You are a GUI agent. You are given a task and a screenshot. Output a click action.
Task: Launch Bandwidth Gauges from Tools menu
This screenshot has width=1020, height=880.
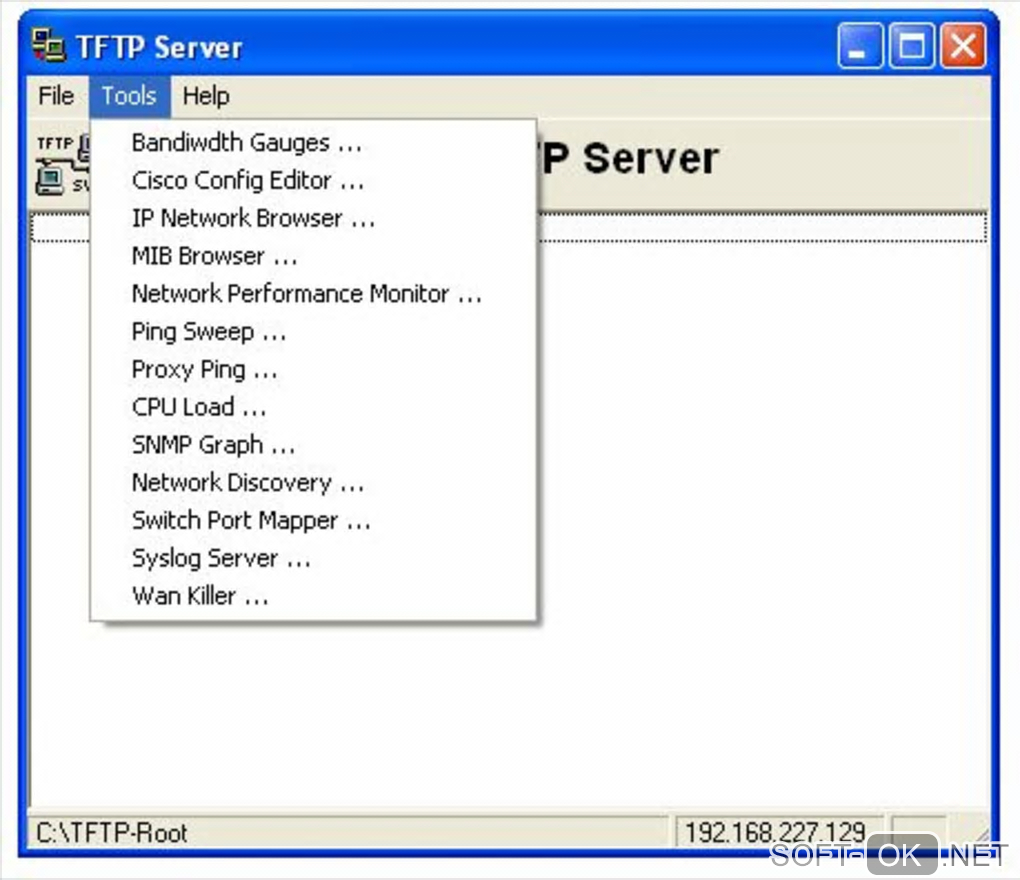[x=314, y=142]
